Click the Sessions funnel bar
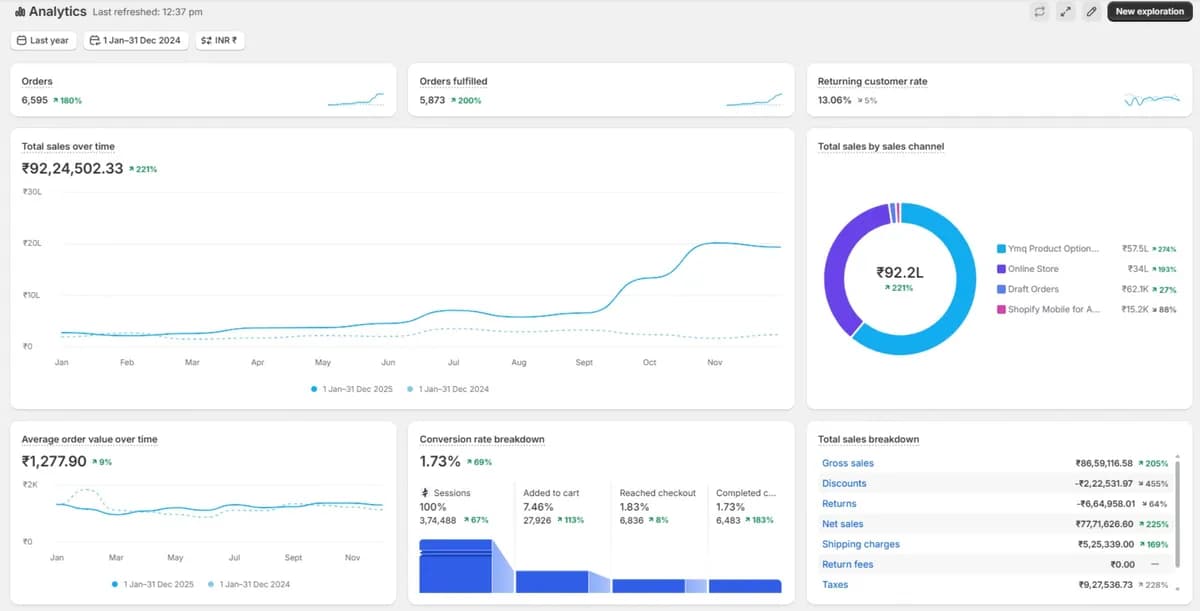Image resolution: width=1200 pixels, height=611 pixels. 456,566
